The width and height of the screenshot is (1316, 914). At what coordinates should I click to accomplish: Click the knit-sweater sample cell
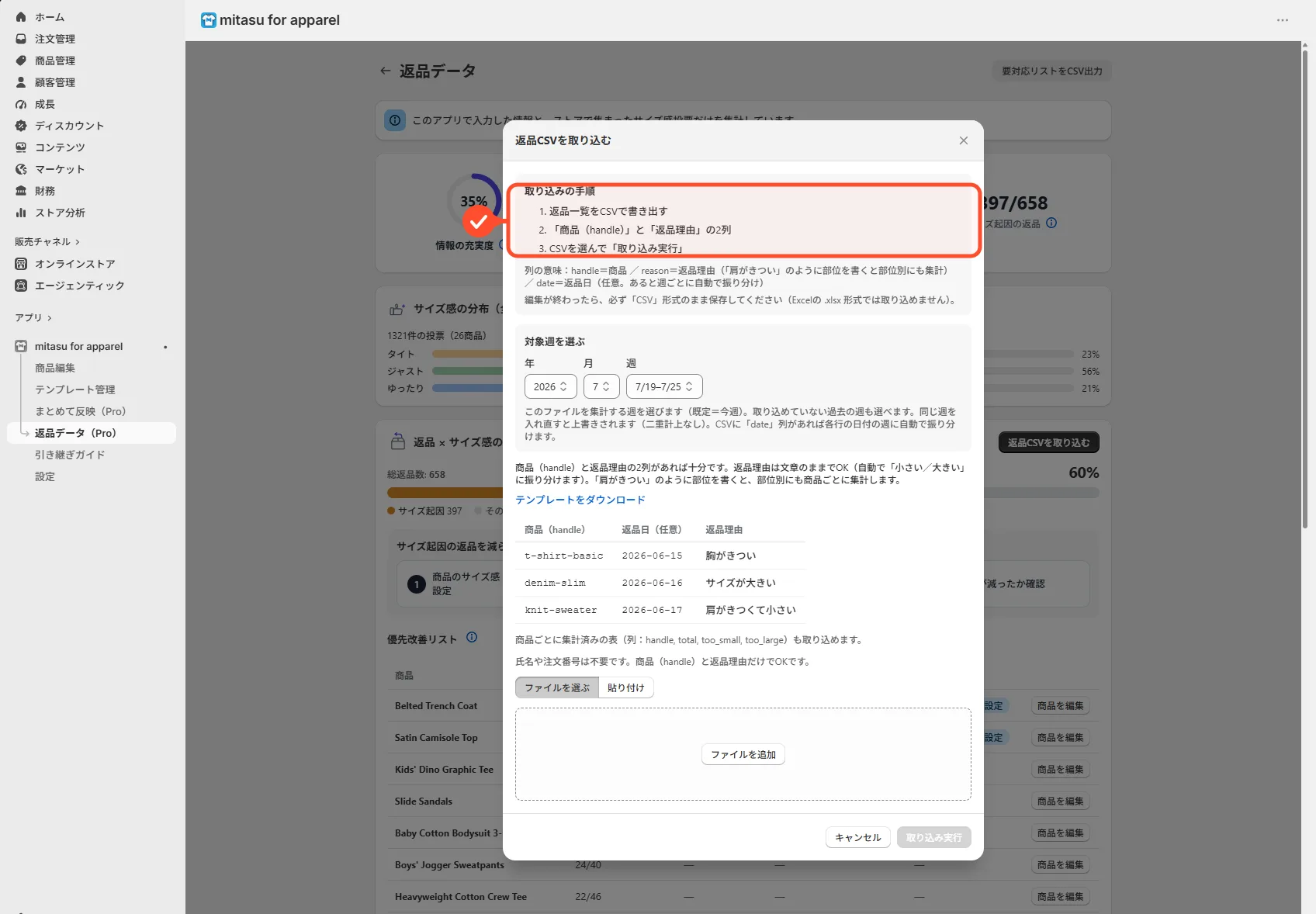(x=561, y=610)
